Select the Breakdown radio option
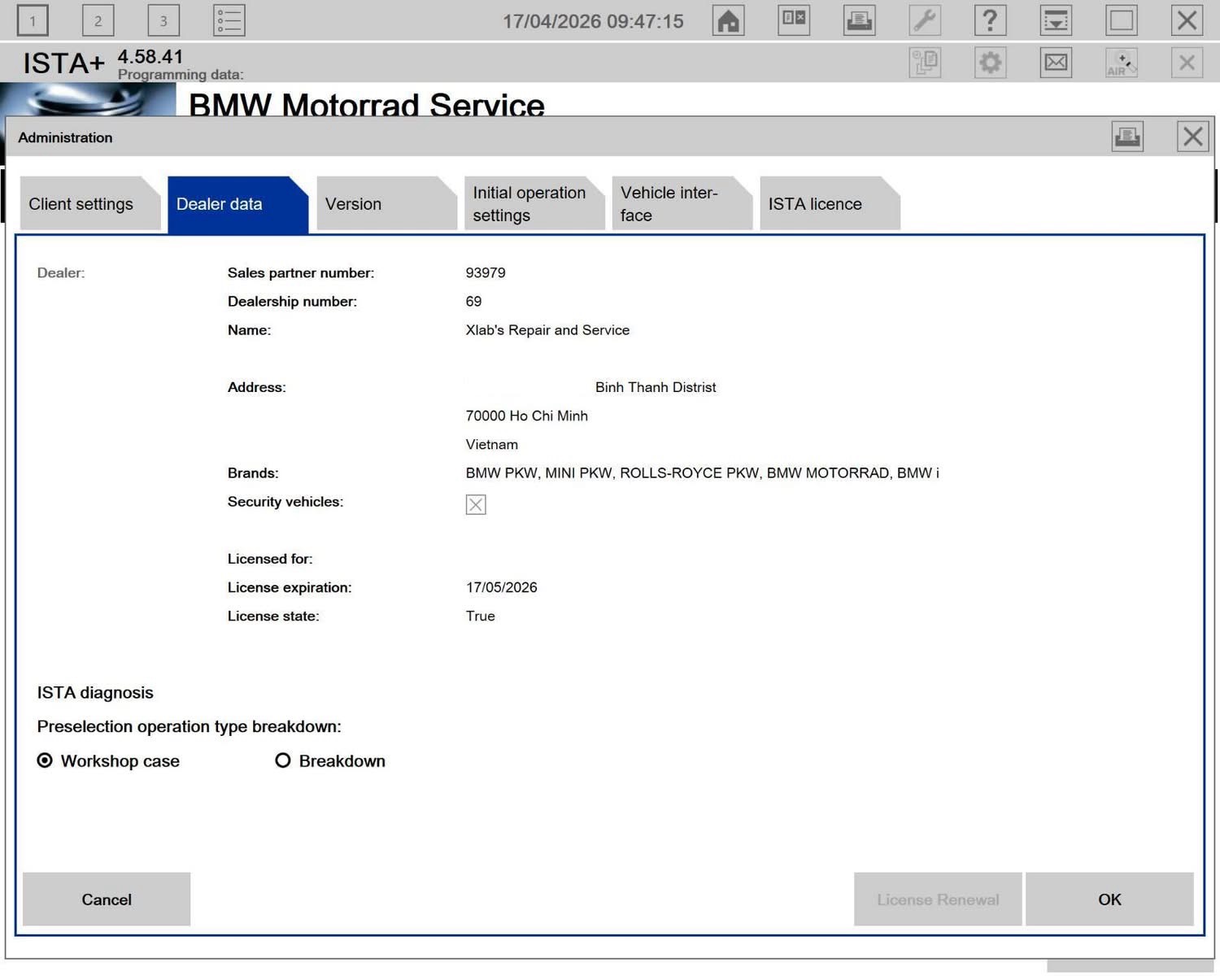This screenshot has width=1220, height=980. (283, 760)
